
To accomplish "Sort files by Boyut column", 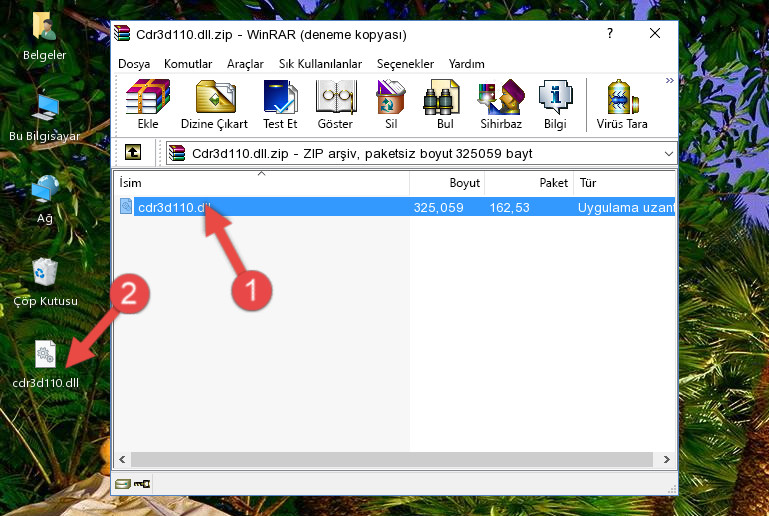I will click(x=447, y=183).
